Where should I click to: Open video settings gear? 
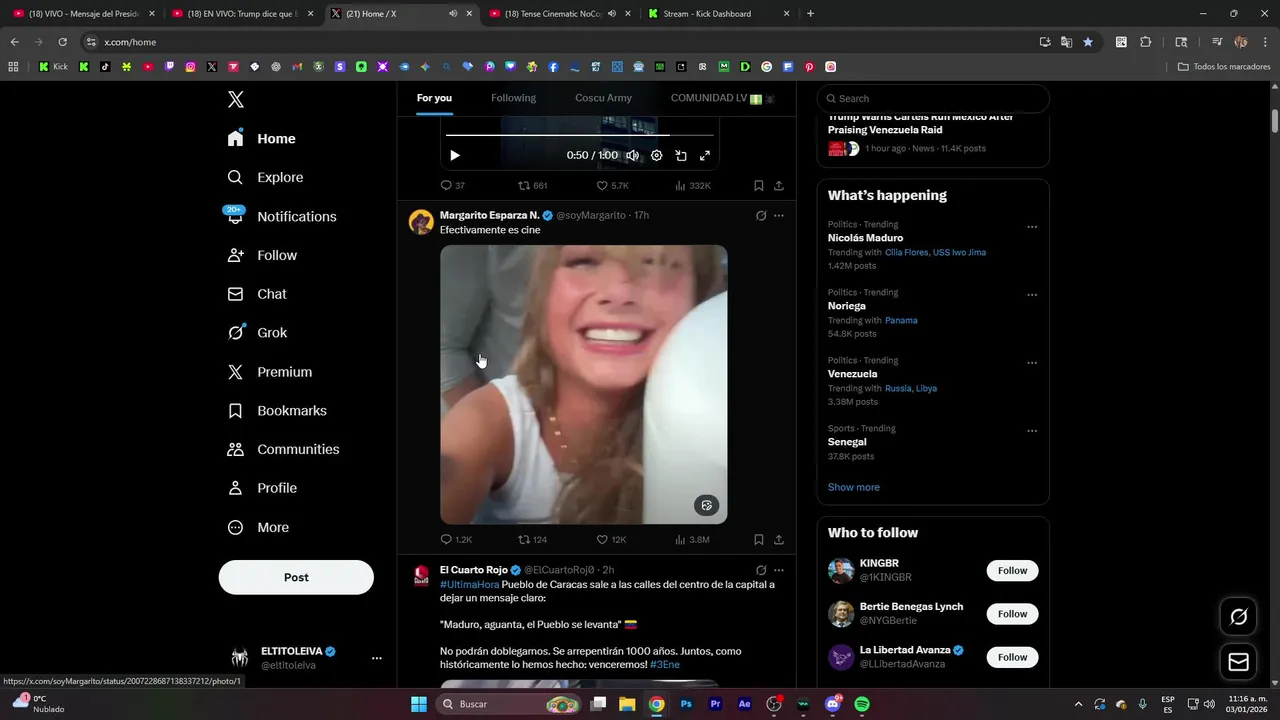(656, 155)
